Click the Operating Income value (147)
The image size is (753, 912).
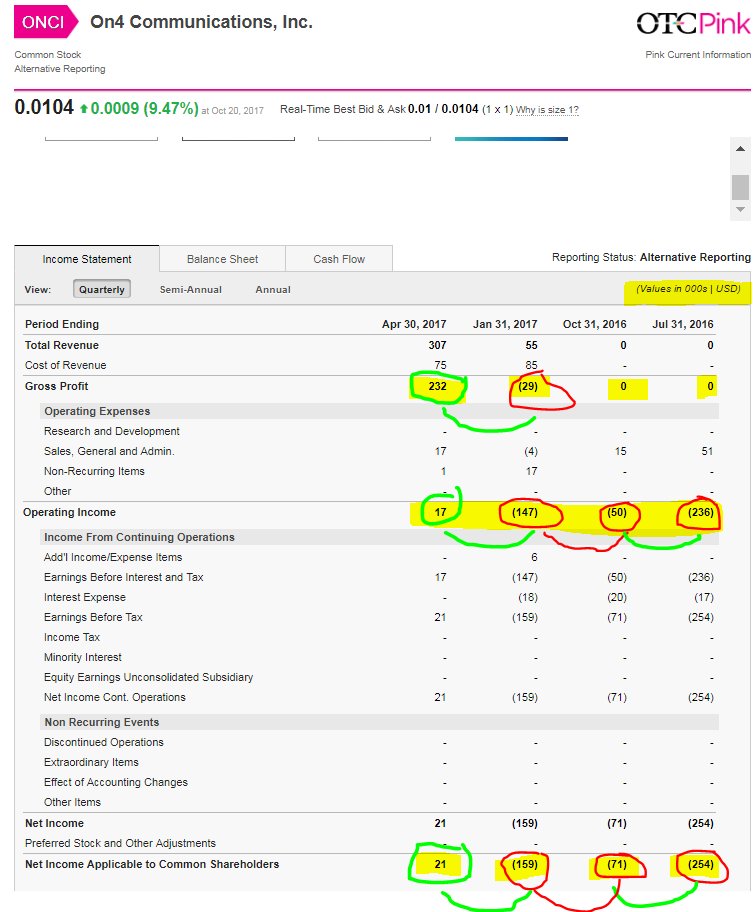pyautogui.click(x=524, y=512)
